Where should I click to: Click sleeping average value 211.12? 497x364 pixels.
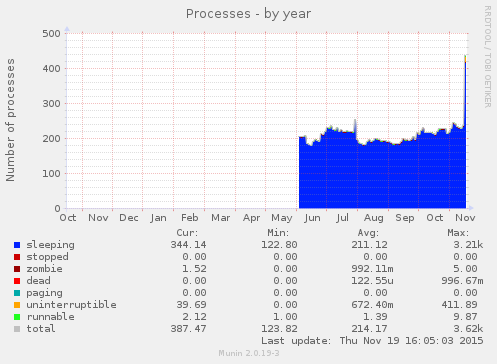(369, 245)
